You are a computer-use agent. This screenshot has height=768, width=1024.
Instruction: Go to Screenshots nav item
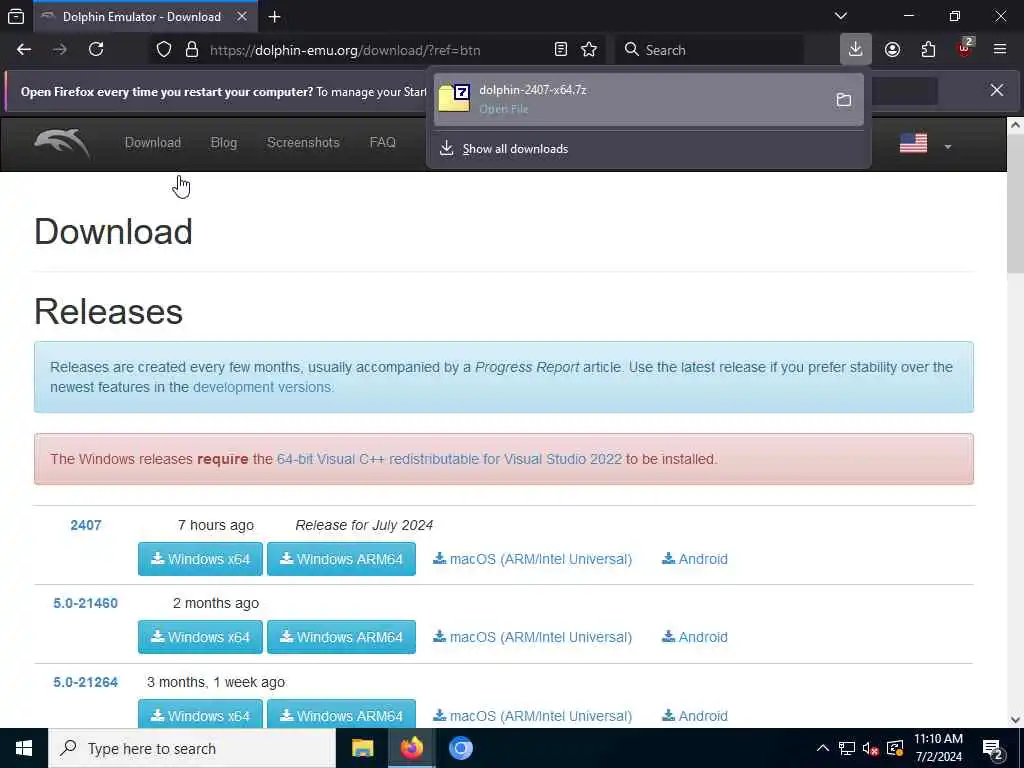point(303,142)
